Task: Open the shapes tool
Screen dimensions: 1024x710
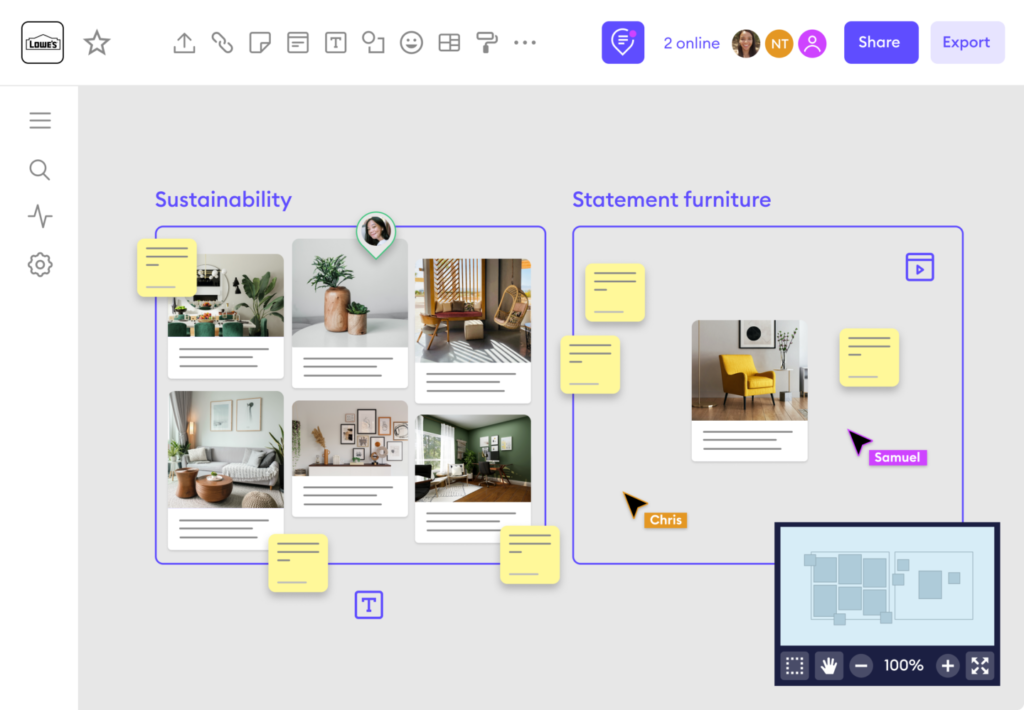Action: 373,43
